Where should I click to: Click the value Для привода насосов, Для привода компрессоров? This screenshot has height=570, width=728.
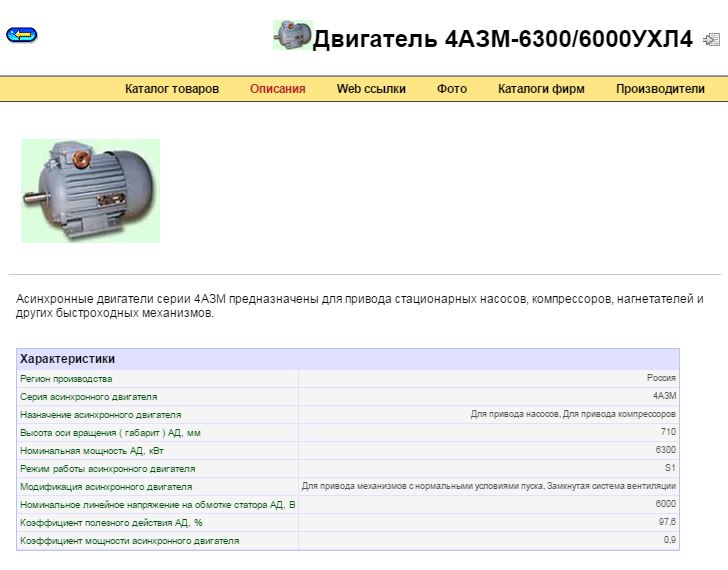pyautogui.click(x=573, y=414)
